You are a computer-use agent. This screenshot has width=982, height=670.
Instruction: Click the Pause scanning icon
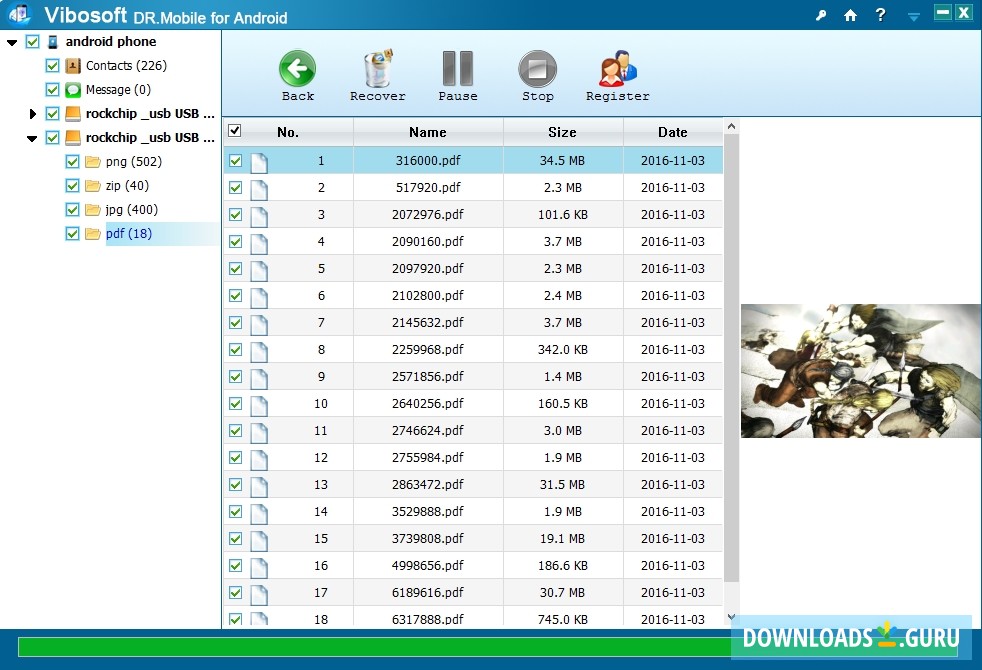tap(457, 68)
